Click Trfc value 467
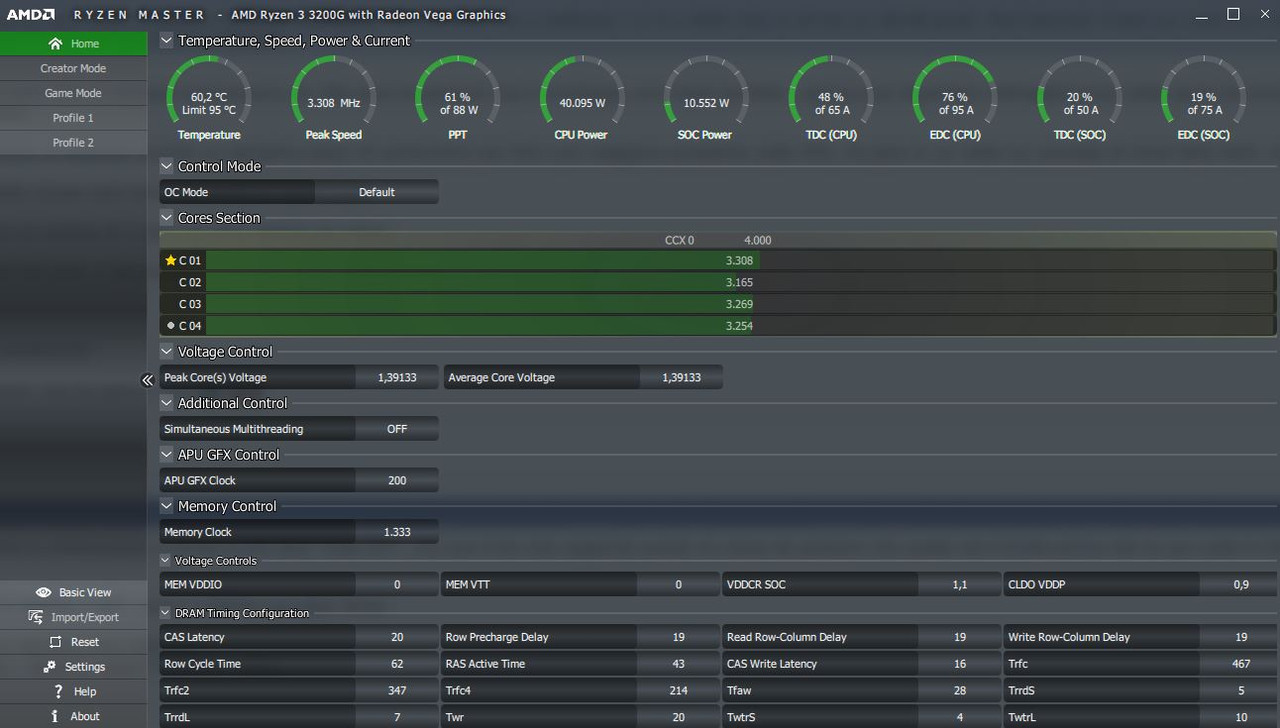This screenshot has height=728, width=1280. (x=1241, y=664)
